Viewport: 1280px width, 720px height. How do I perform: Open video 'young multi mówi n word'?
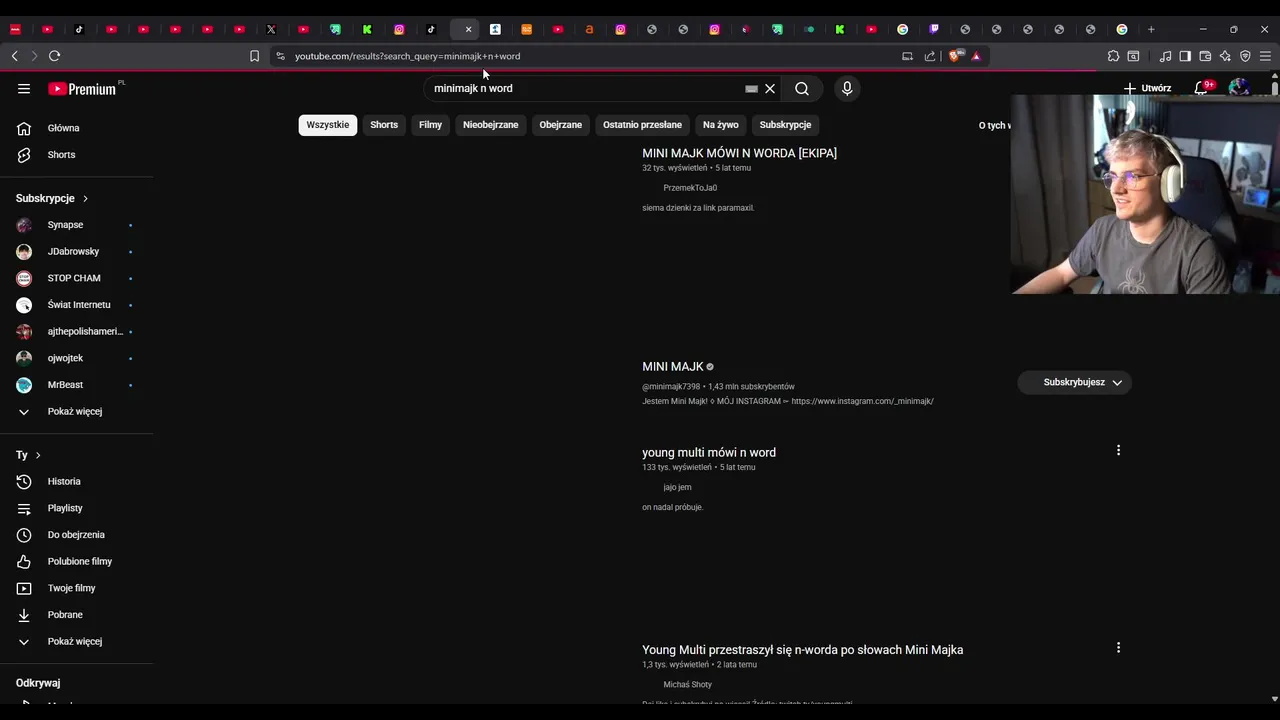tap(709, 452)
